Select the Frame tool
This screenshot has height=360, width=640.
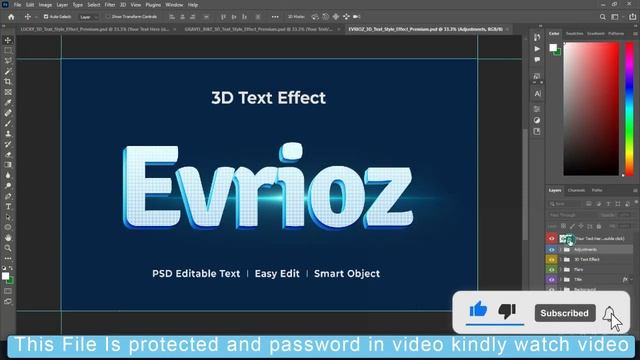[8, 92]
